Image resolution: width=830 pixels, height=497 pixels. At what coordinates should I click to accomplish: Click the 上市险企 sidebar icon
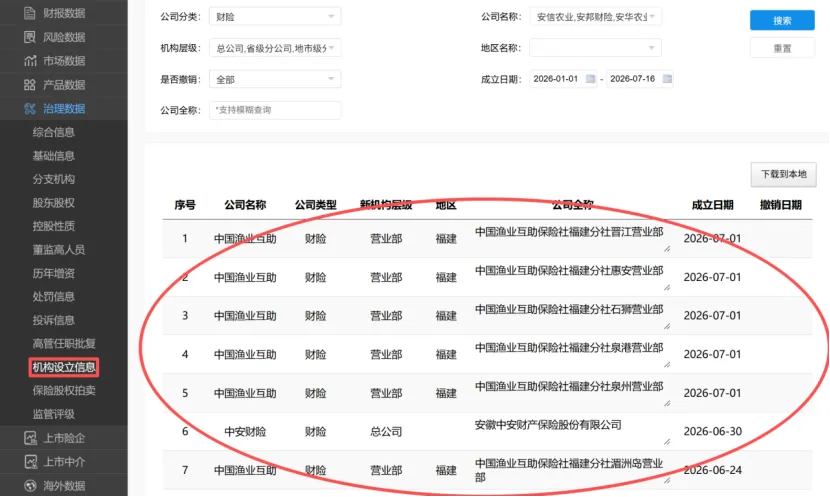click(30, 438)
